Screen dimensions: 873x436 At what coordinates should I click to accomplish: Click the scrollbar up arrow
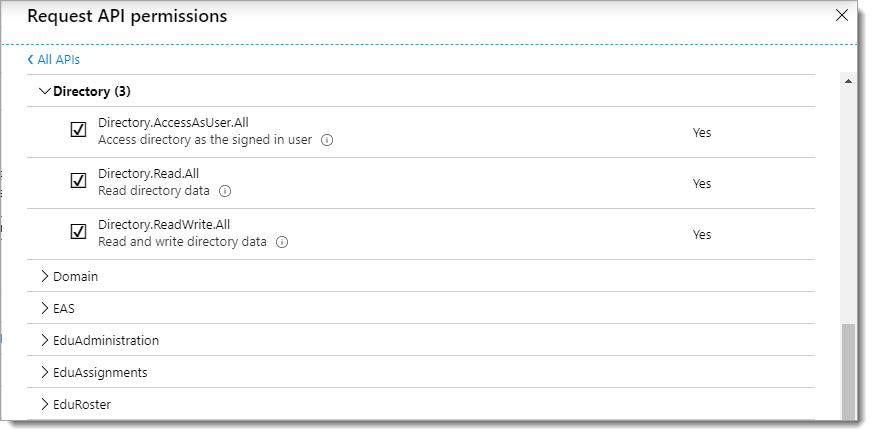[x=848, y=81]
